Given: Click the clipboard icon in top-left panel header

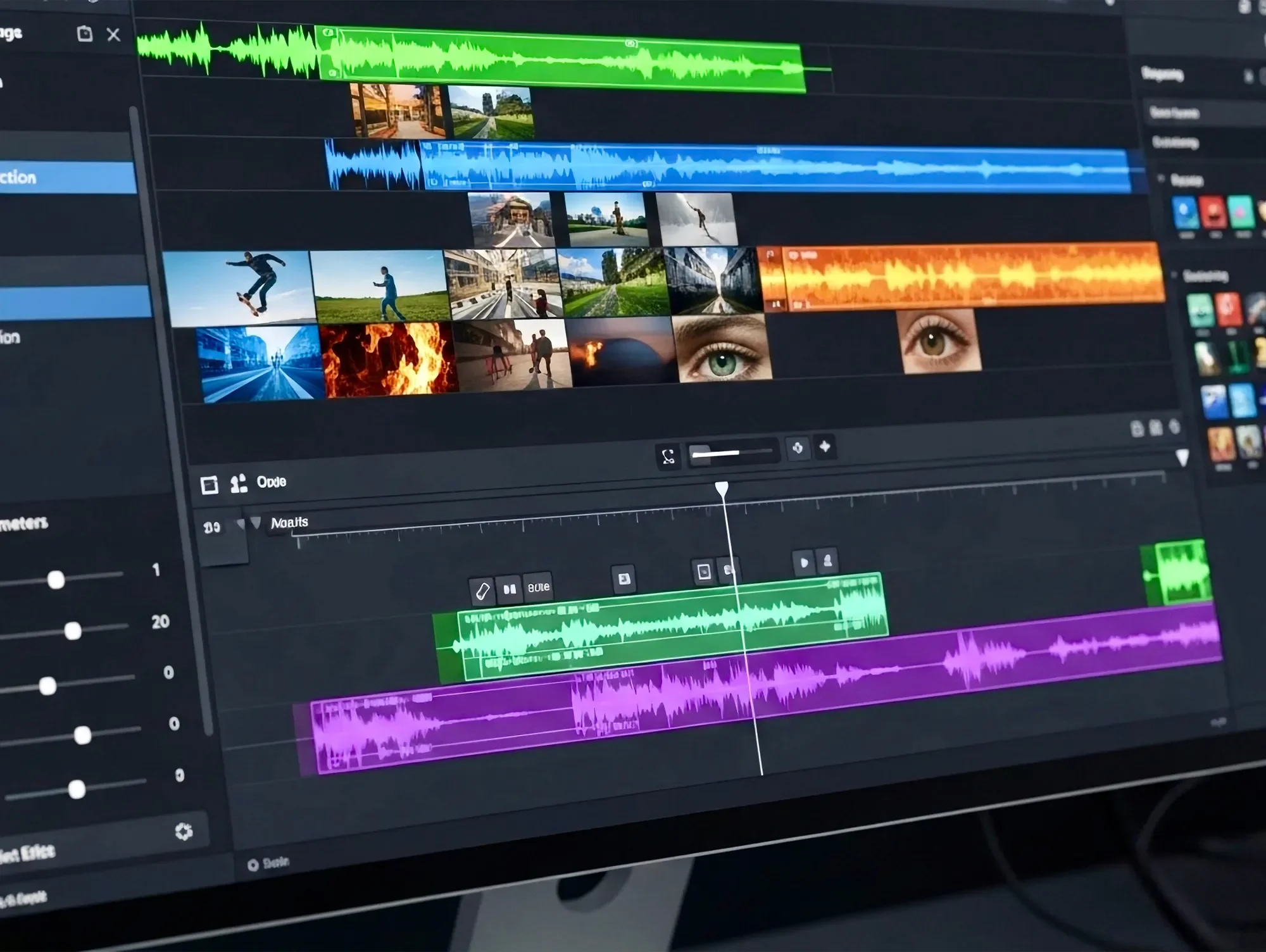Looking at the screenshot, I should pyautogui.click(x=84, y=34).
